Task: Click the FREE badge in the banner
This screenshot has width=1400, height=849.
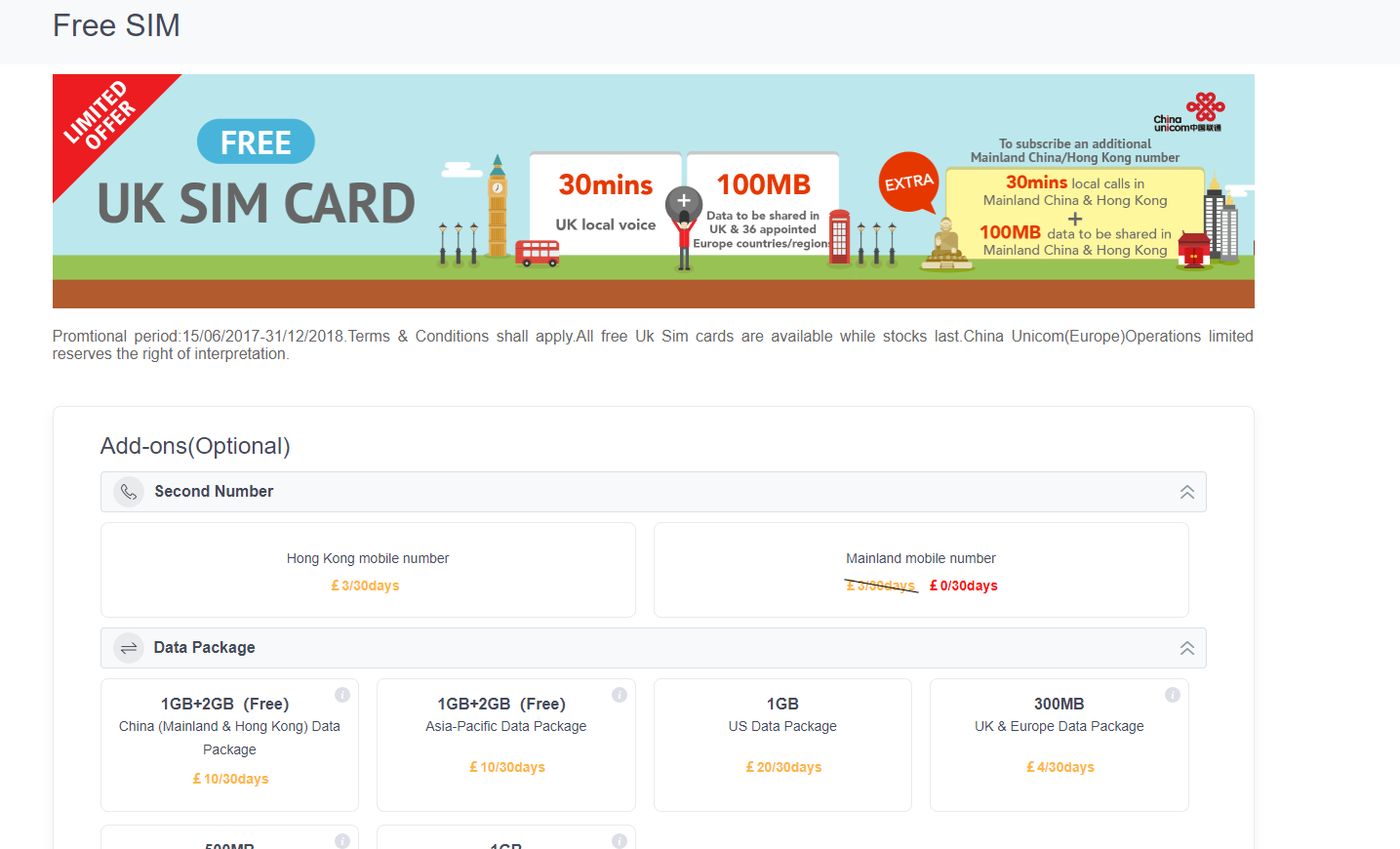Action: (256, 142)
